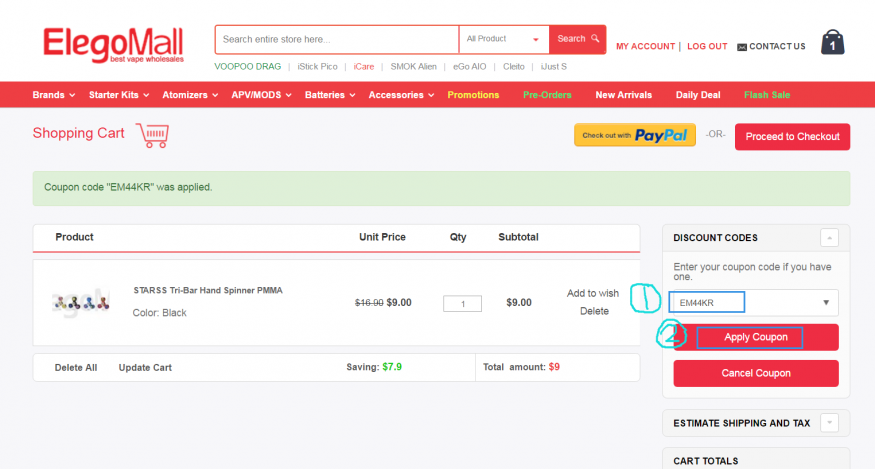Click the Color: Black text
Image resolution: width=875 pixels, height=469 pixels.
pos(160,313)
